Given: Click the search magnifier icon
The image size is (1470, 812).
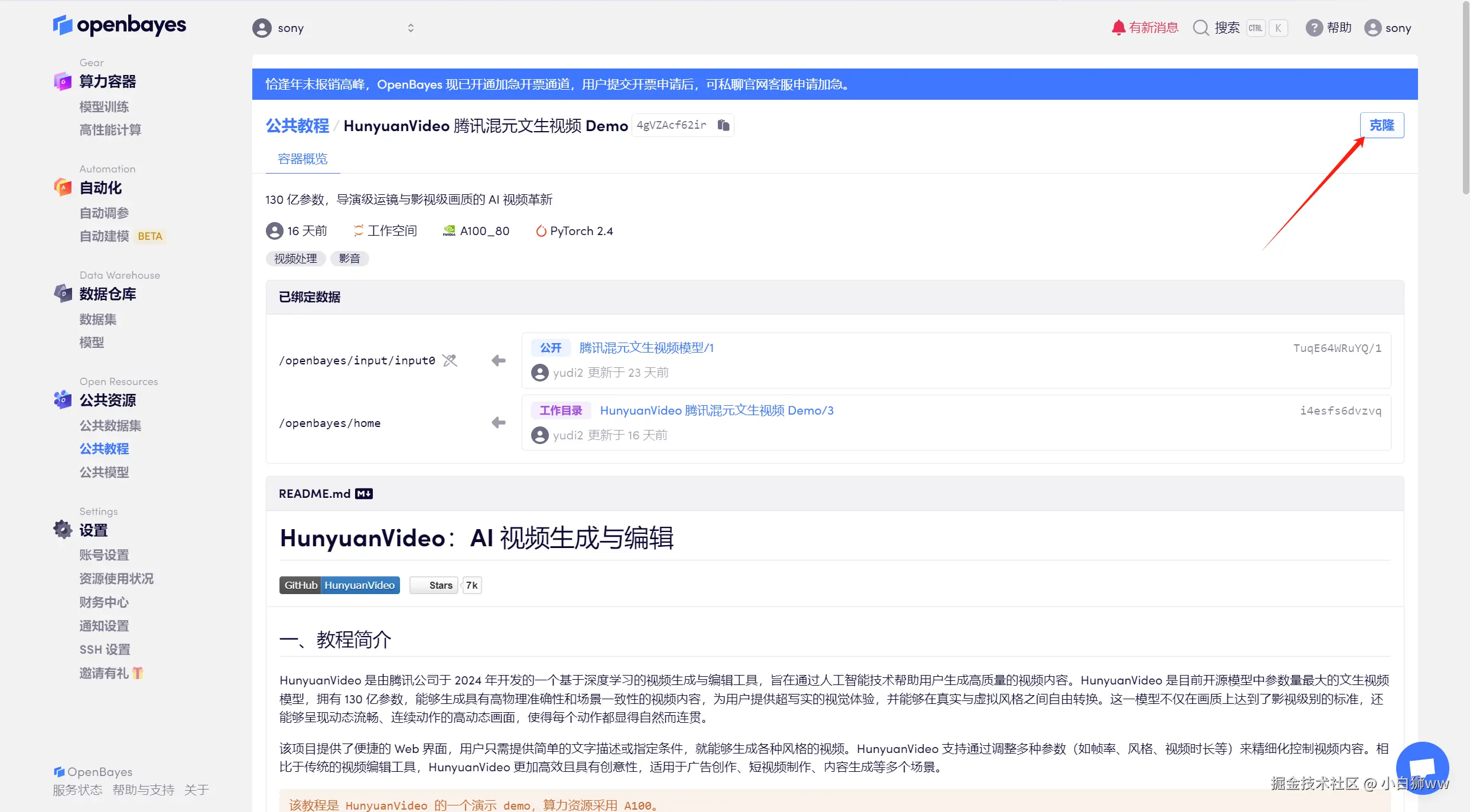Looking at the screenshot, I should point(1201,28).
